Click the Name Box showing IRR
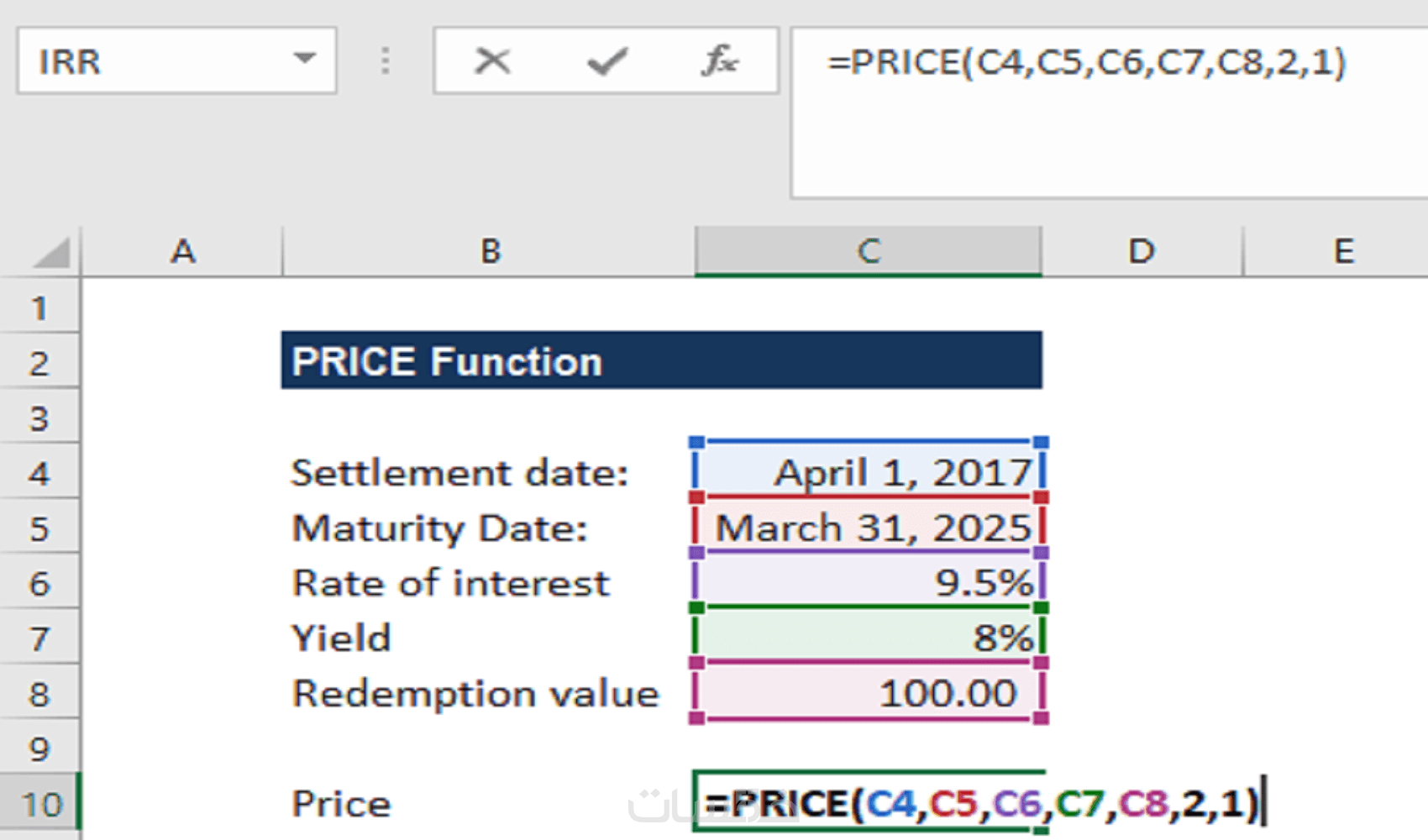The image size is (1428, 840). pos(151,60)
